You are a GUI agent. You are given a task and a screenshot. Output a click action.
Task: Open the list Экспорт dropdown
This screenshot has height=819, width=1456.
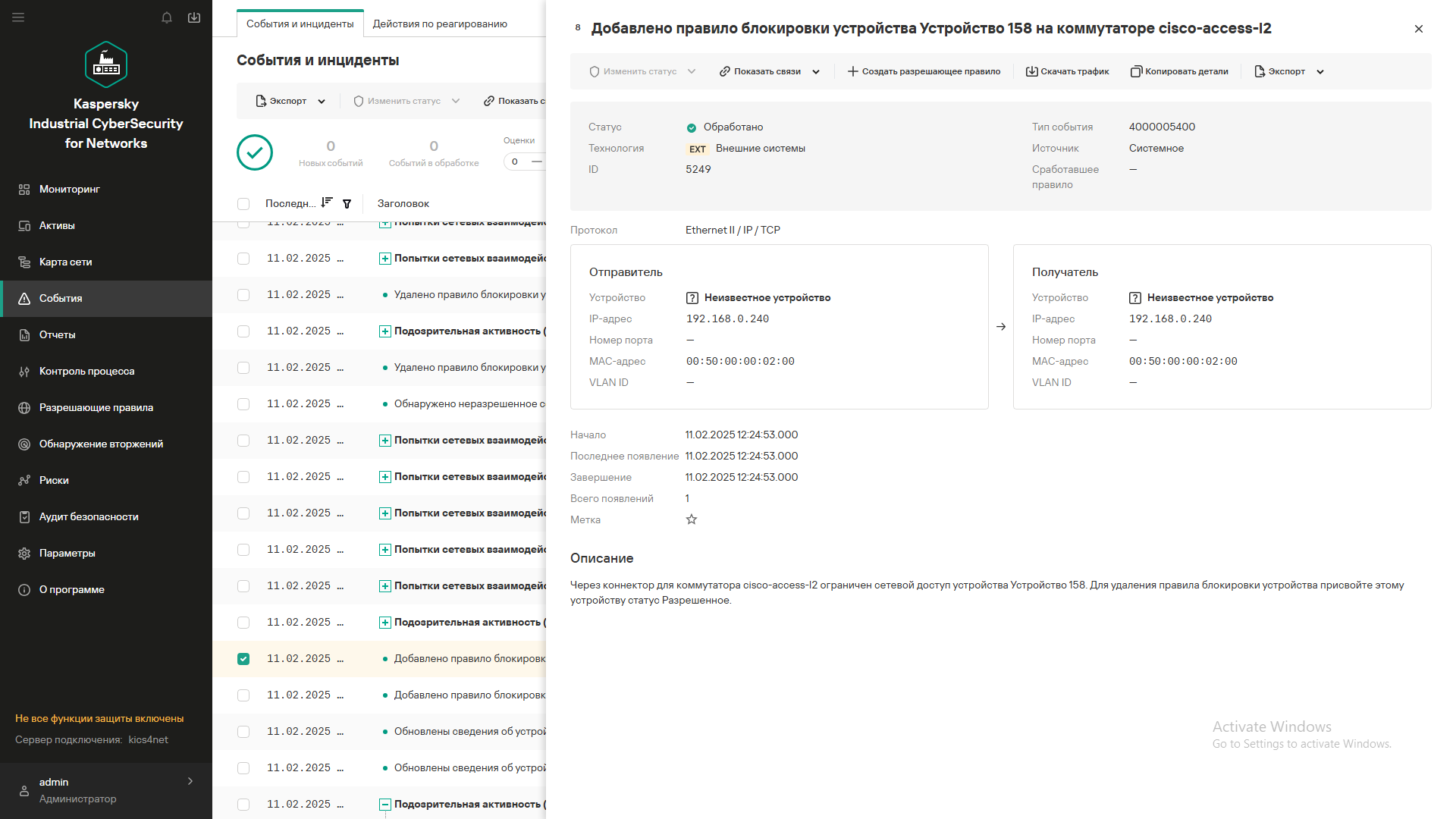click(291, 101)
